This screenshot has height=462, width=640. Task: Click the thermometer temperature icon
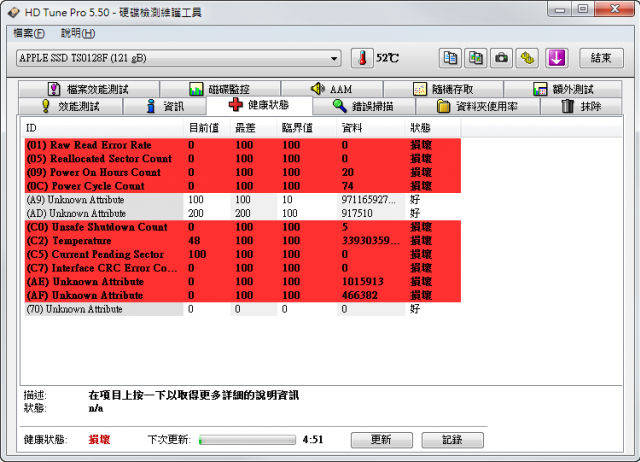[362, 58]
